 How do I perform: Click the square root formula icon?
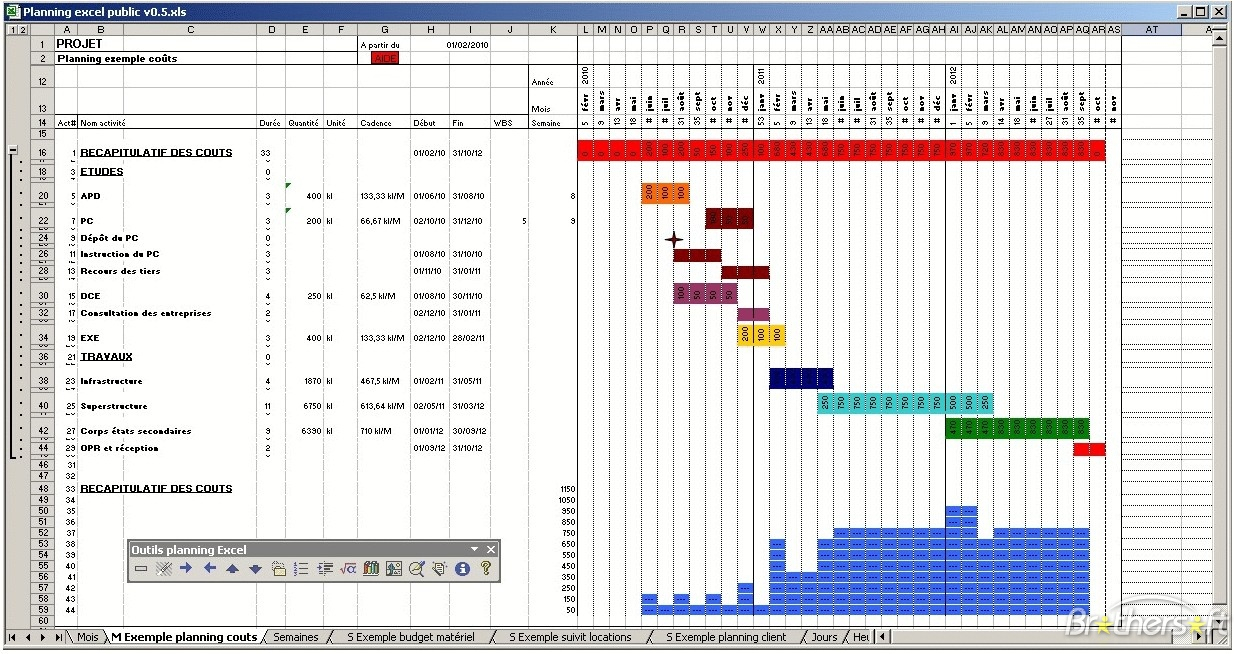(x=348, y=569)
